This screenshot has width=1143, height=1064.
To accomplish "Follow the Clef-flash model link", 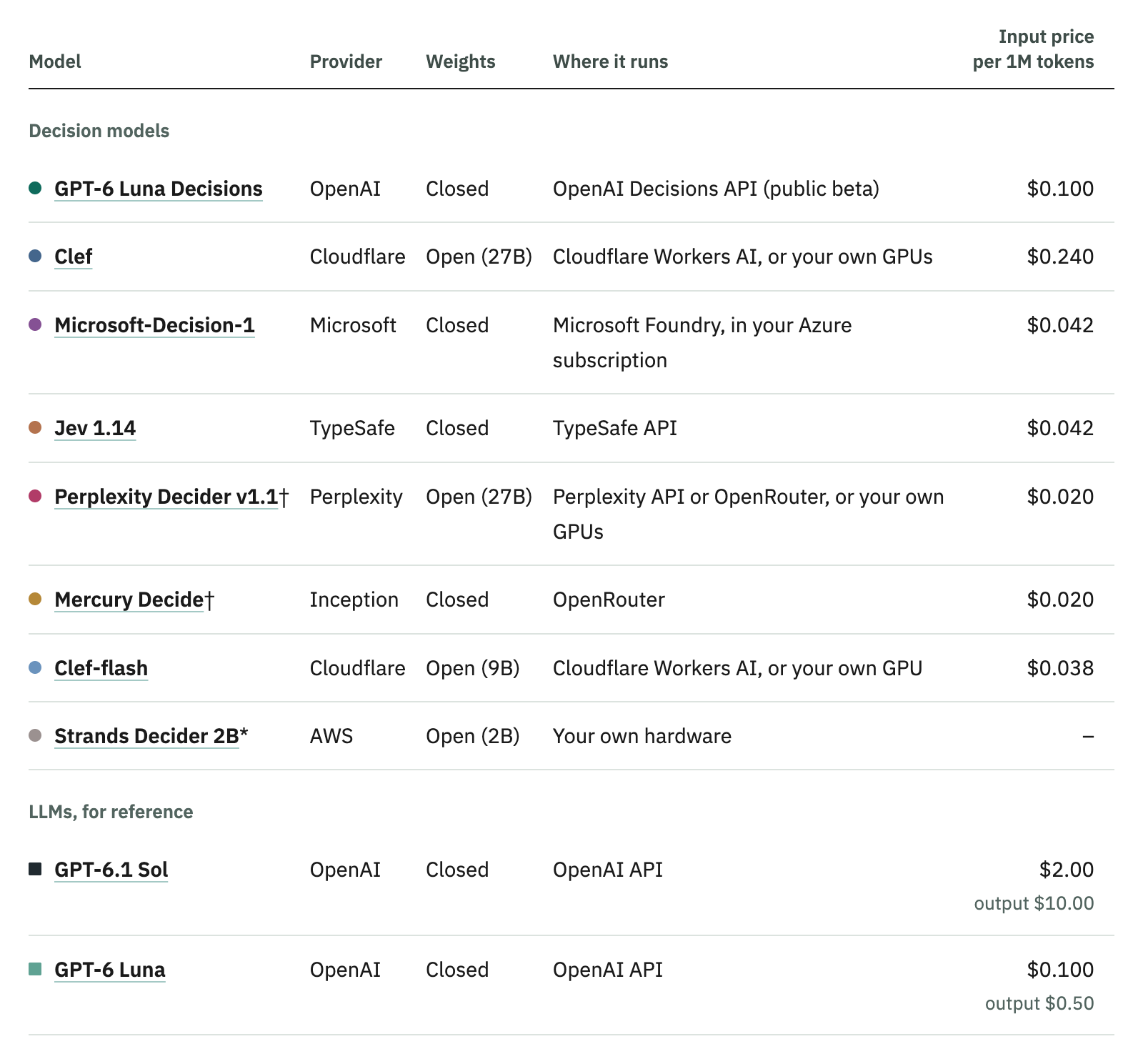I will pos(101,668).
